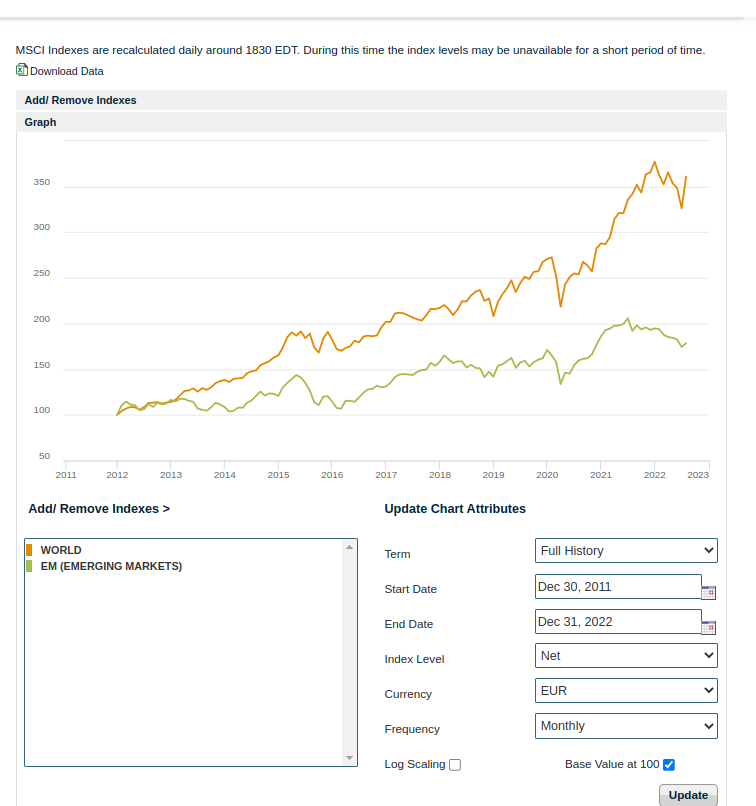
Task: Click the green EM index color marker
Action: 30,566
